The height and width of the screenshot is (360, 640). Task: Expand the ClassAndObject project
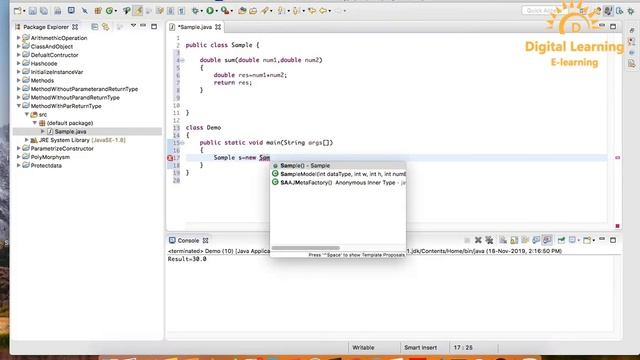click(18, 46)
